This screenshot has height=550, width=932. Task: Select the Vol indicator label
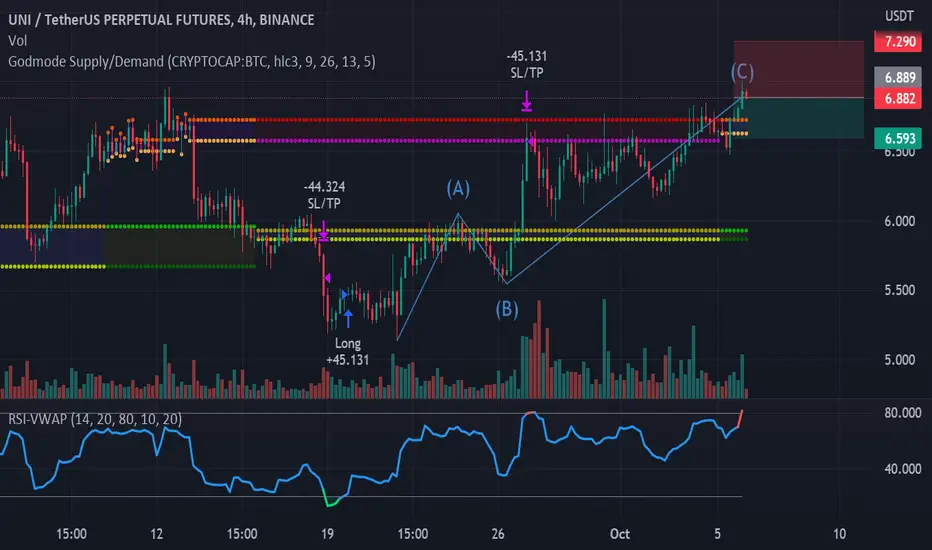tap(17, 41)
